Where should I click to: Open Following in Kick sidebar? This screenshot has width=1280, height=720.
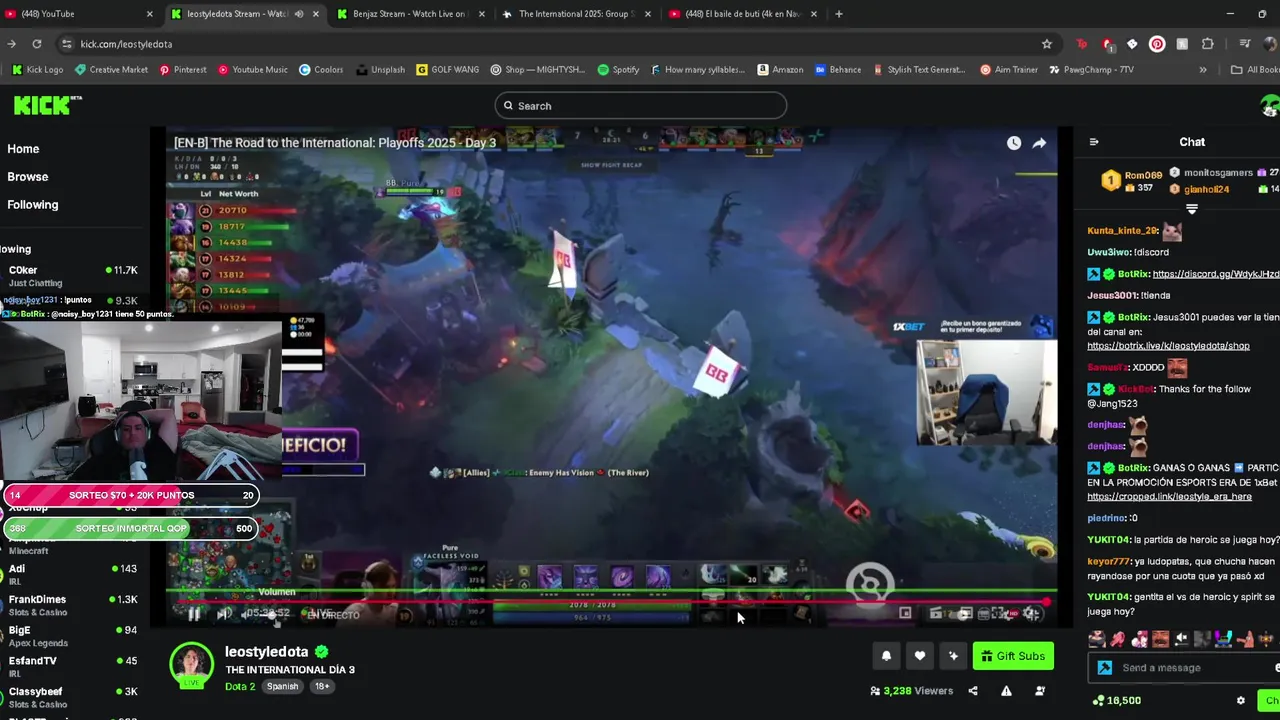click(x=33, y=205)
